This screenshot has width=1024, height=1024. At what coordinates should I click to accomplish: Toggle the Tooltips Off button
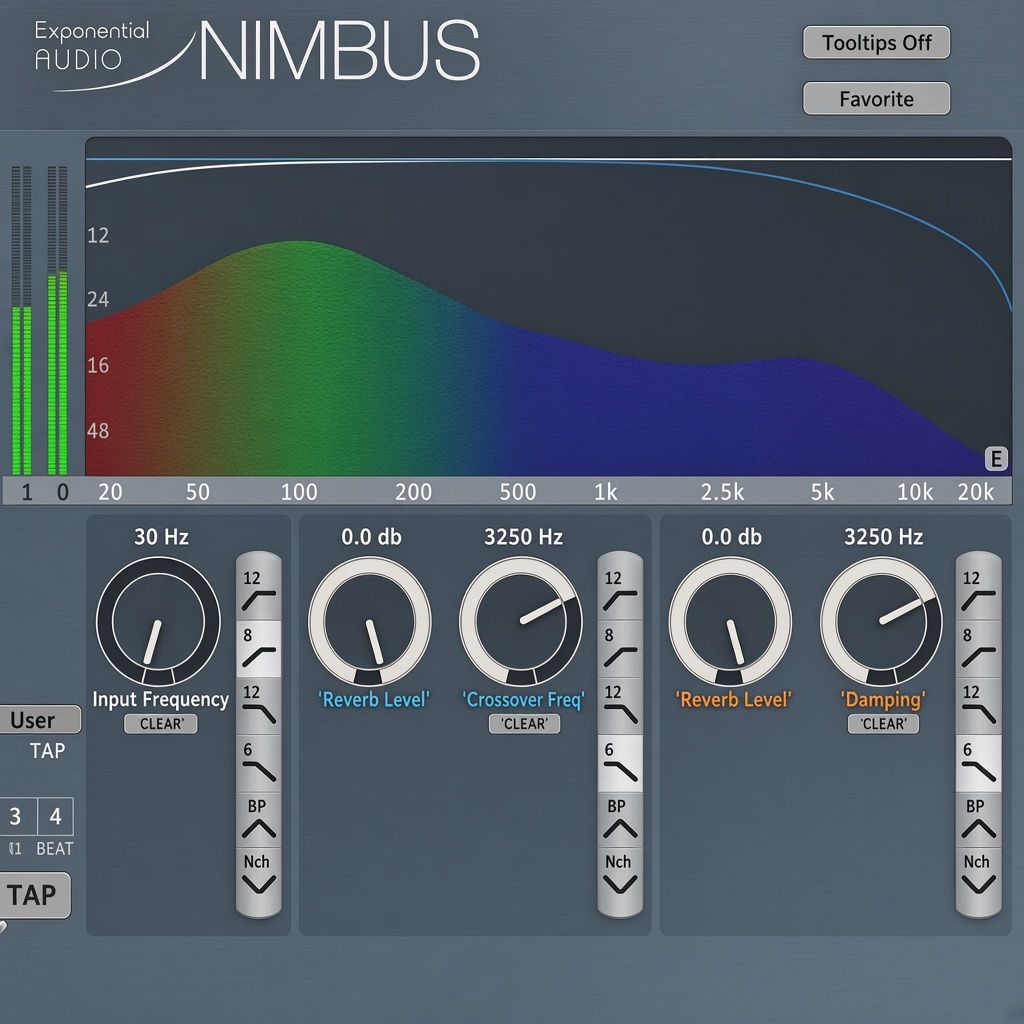pyautogui.click(x=876, y=42)
